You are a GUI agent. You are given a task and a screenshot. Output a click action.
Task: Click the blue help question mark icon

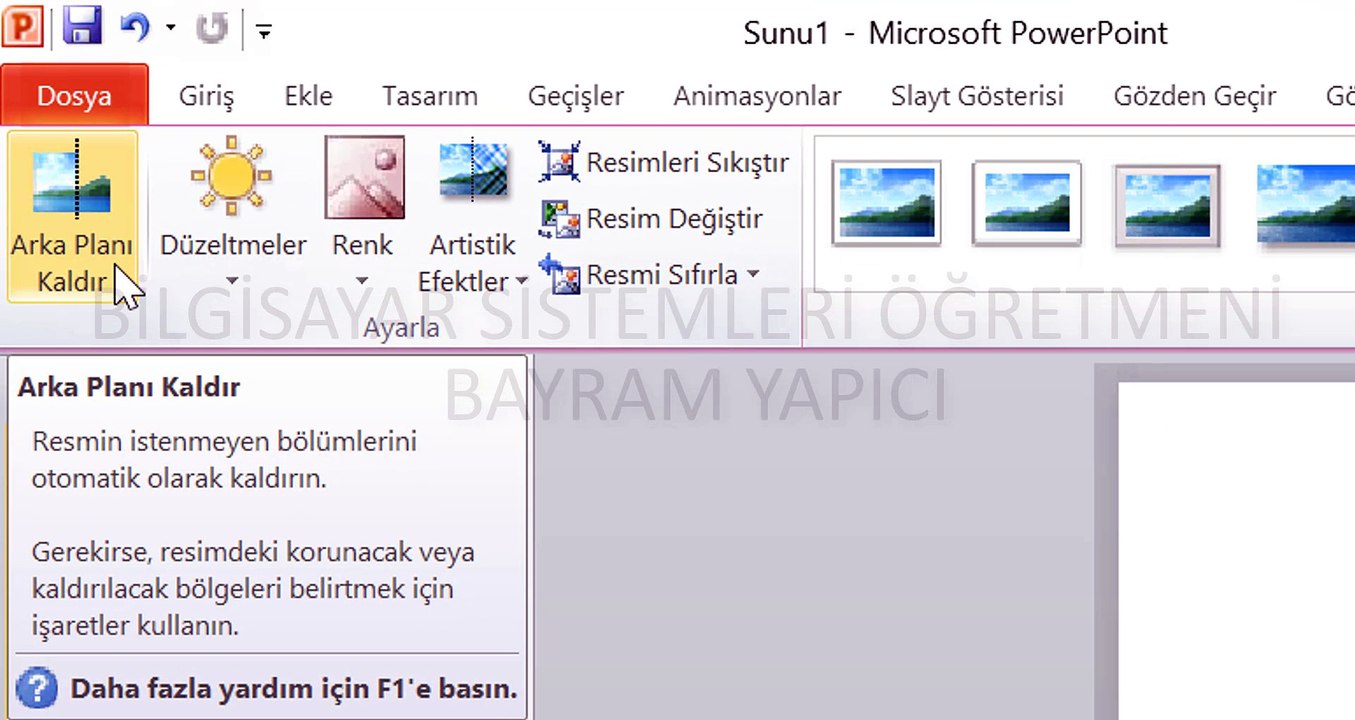[37, 689]
